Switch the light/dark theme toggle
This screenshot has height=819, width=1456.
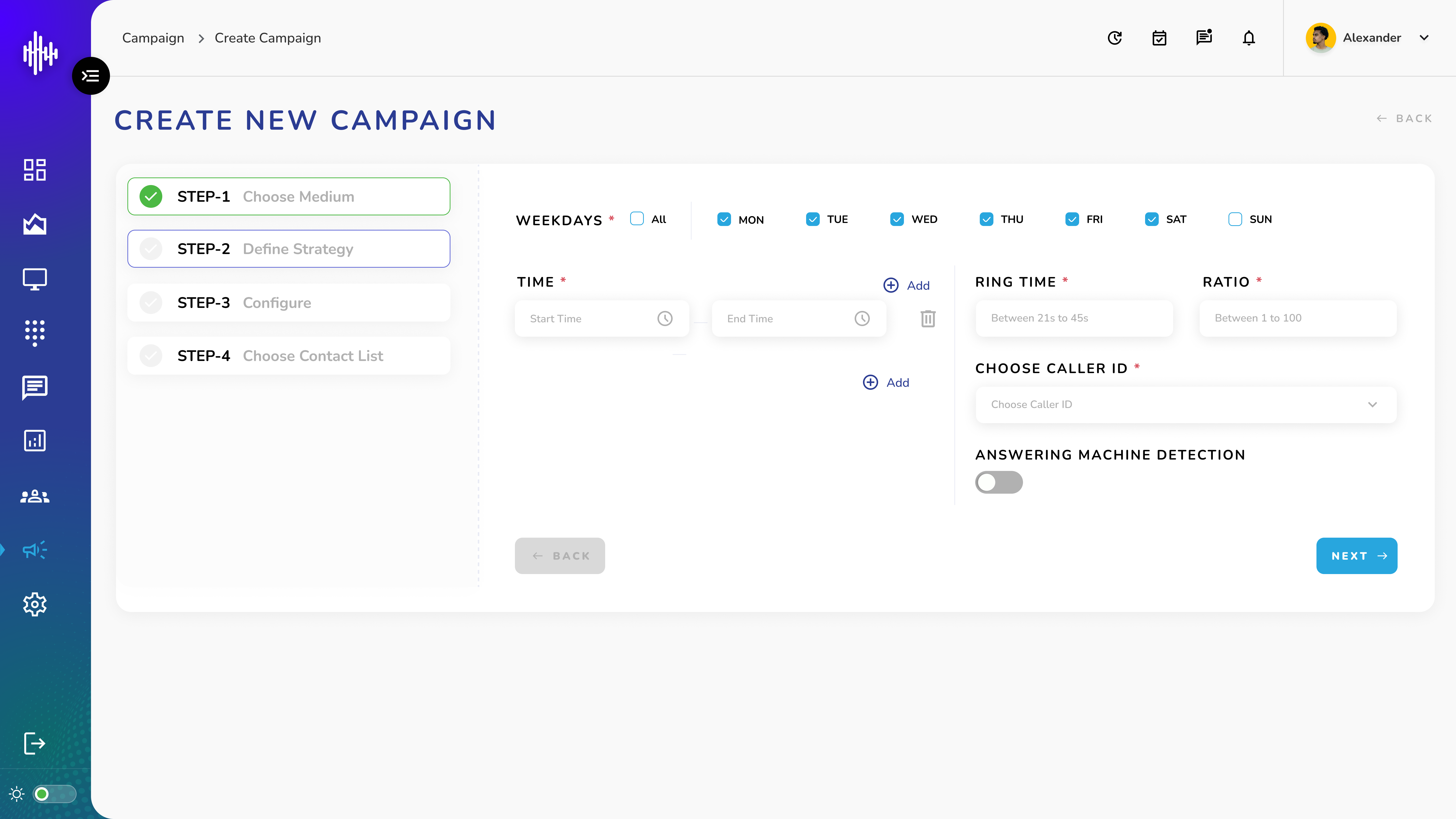pos(54,794)
